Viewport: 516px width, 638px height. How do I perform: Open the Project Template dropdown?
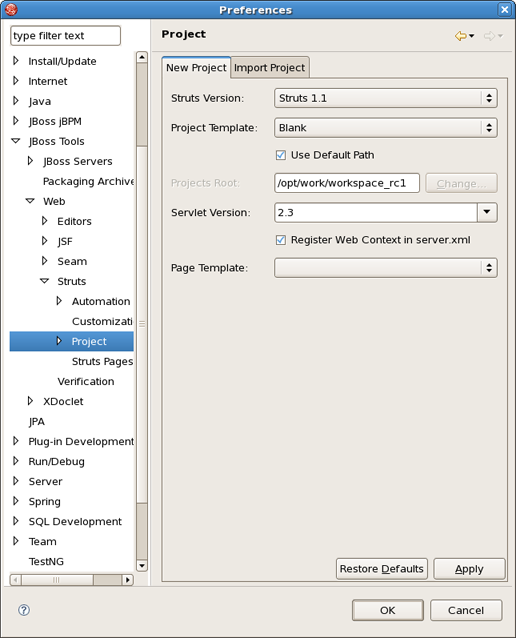click(x=385, y=128)
